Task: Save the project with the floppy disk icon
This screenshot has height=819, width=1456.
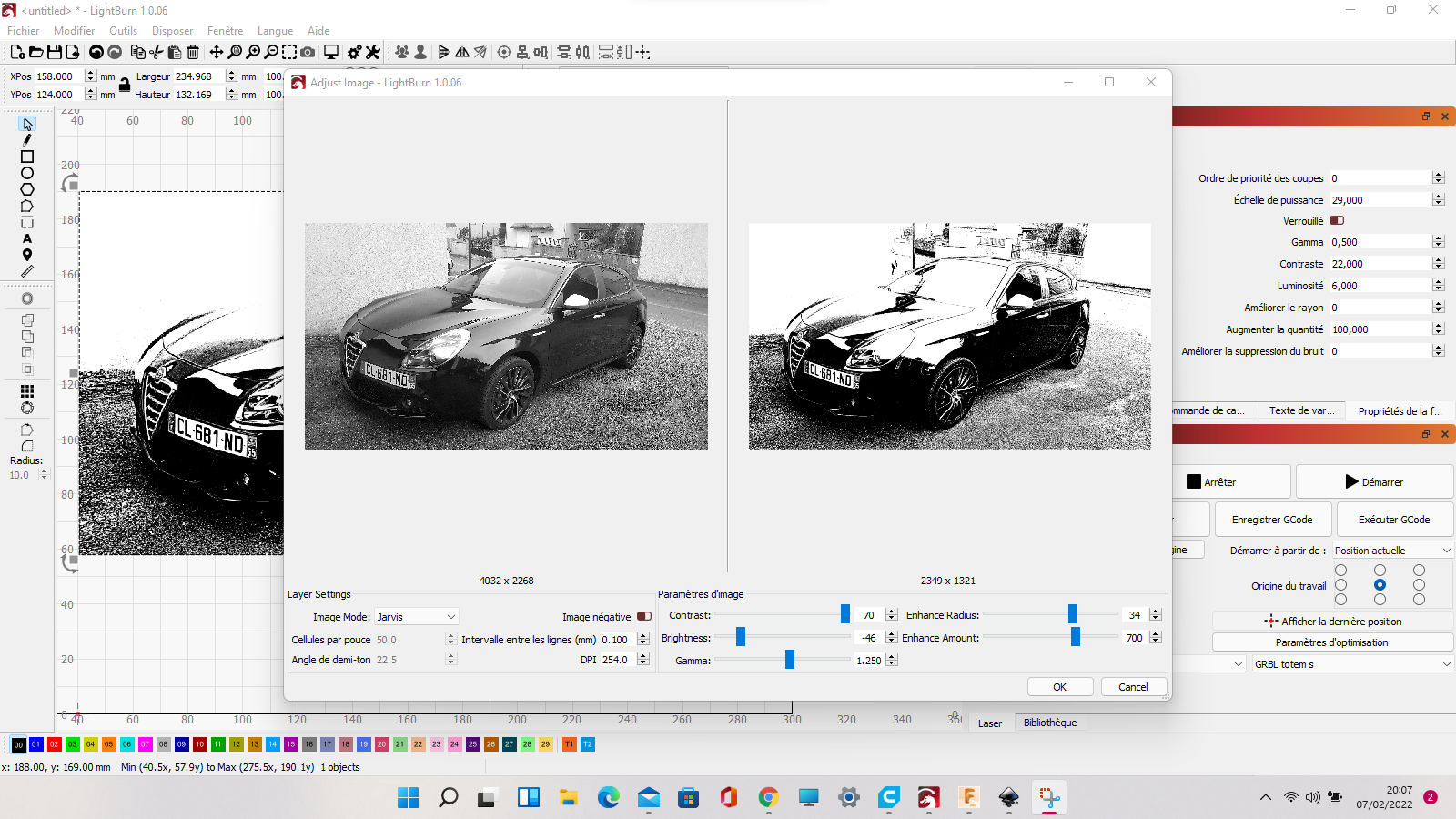Action: 55,52
